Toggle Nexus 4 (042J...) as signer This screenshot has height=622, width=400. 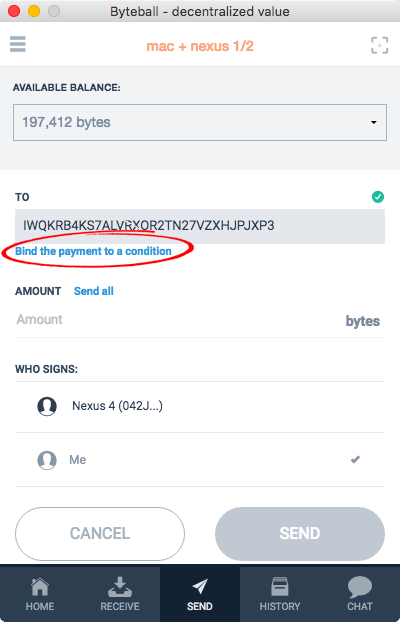(x=200, y=407)
